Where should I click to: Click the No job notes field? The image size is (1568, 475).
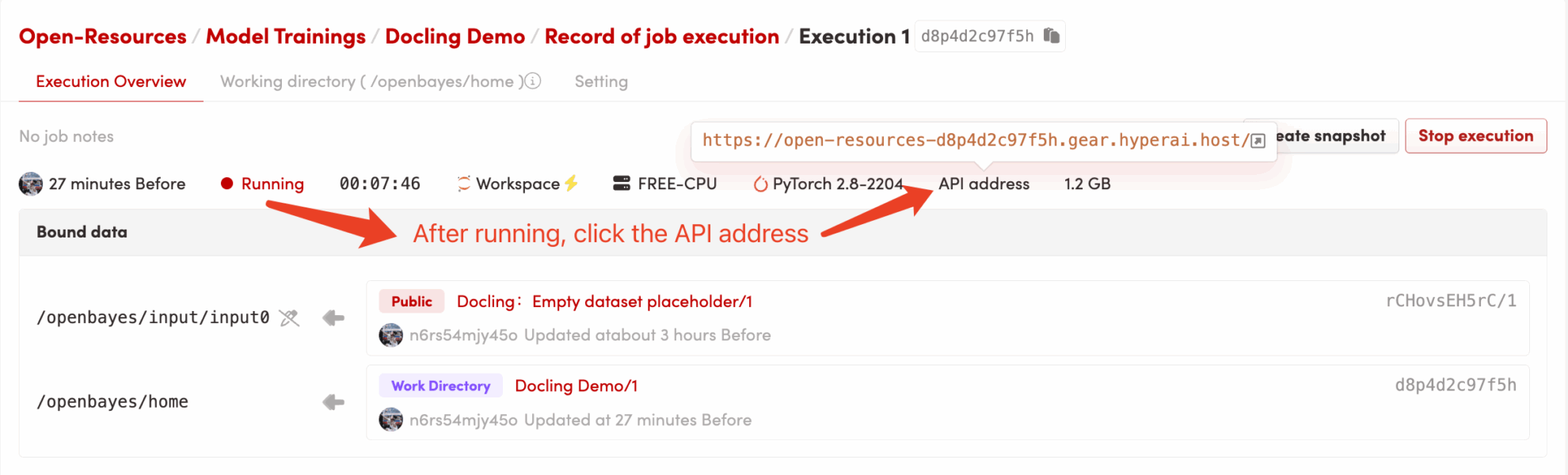point(67,136)
